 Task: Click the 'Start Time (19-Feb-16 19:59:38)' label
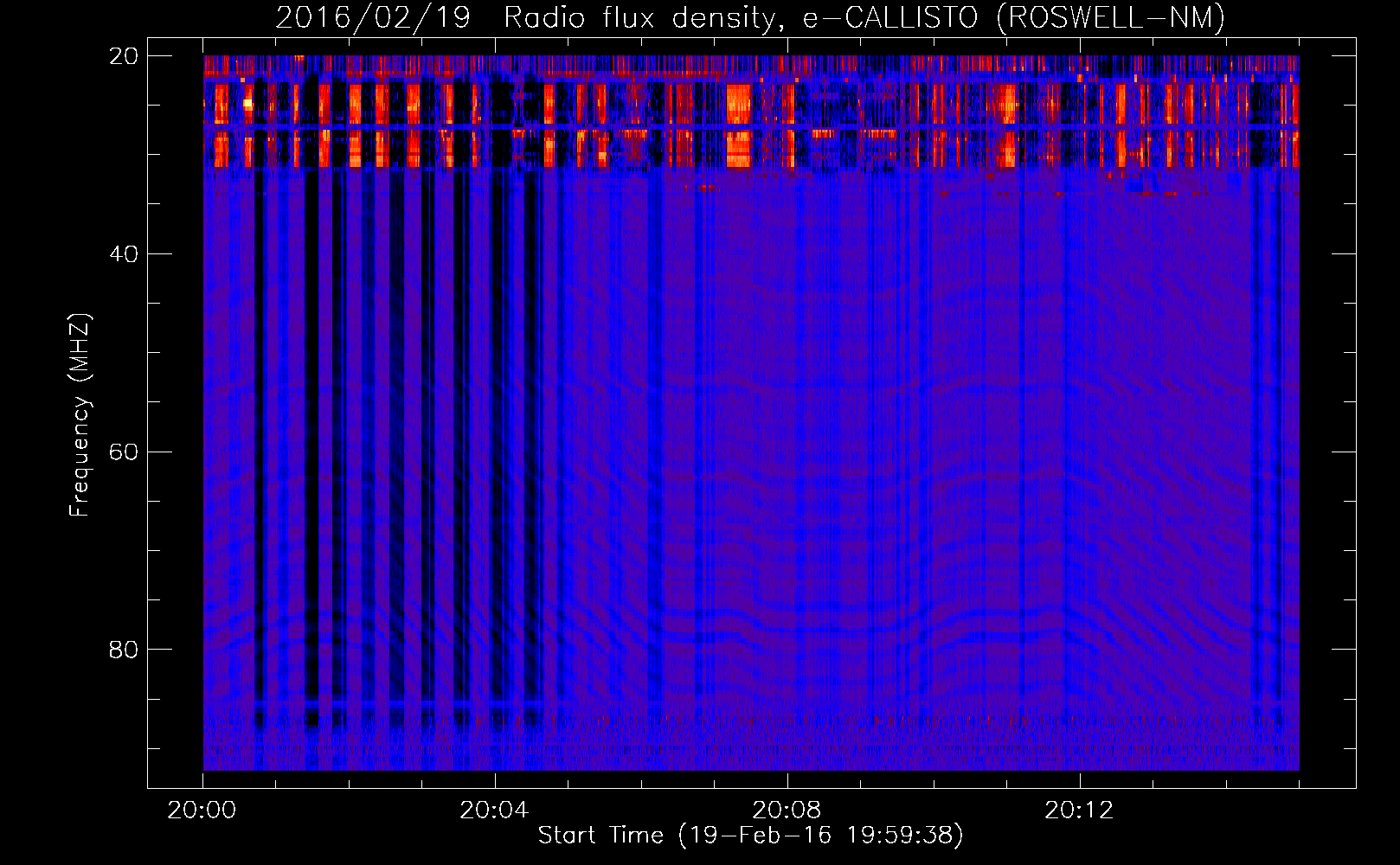750,836
